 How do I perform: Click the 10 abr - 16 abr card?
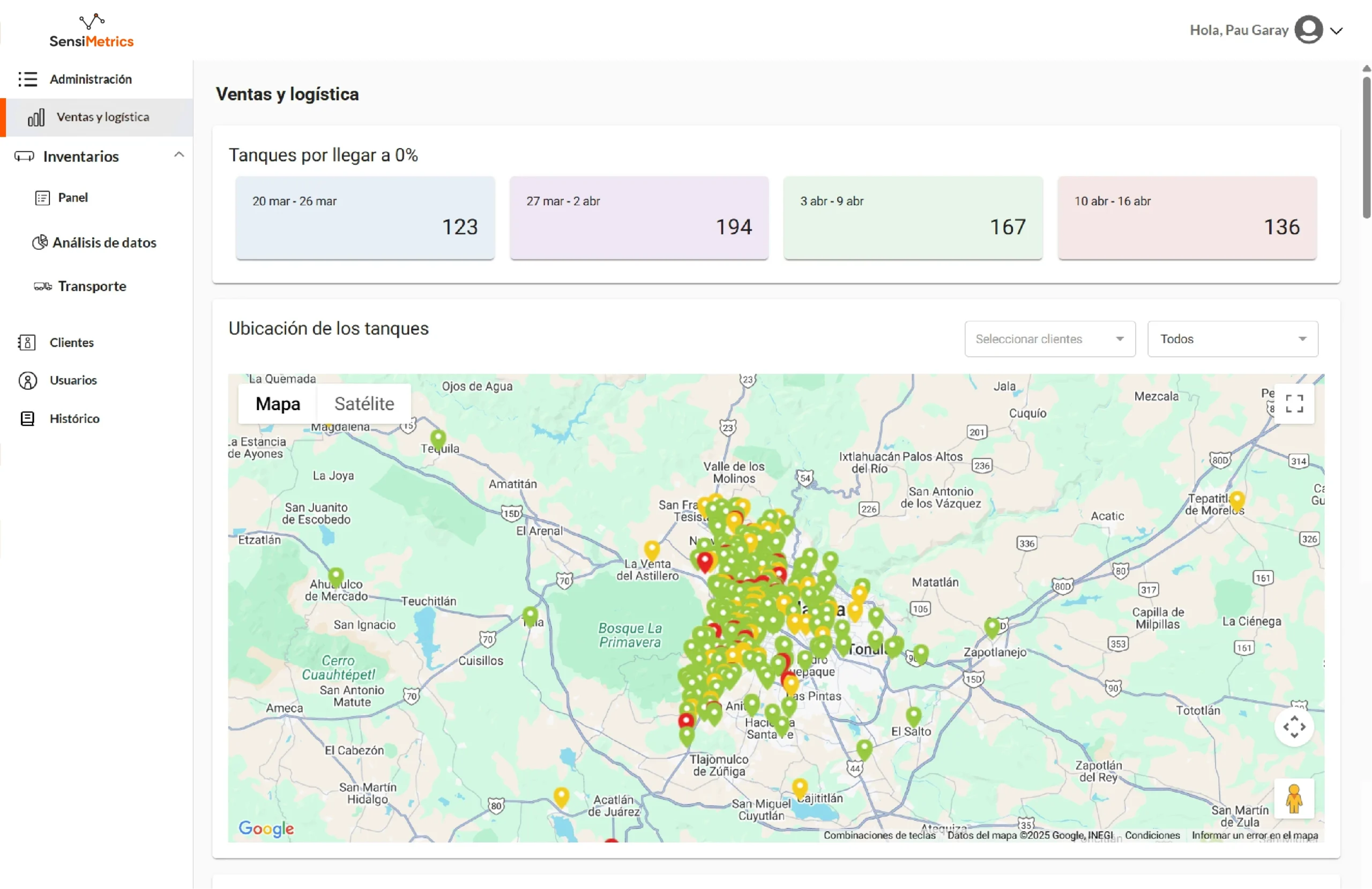point(1187,218)
